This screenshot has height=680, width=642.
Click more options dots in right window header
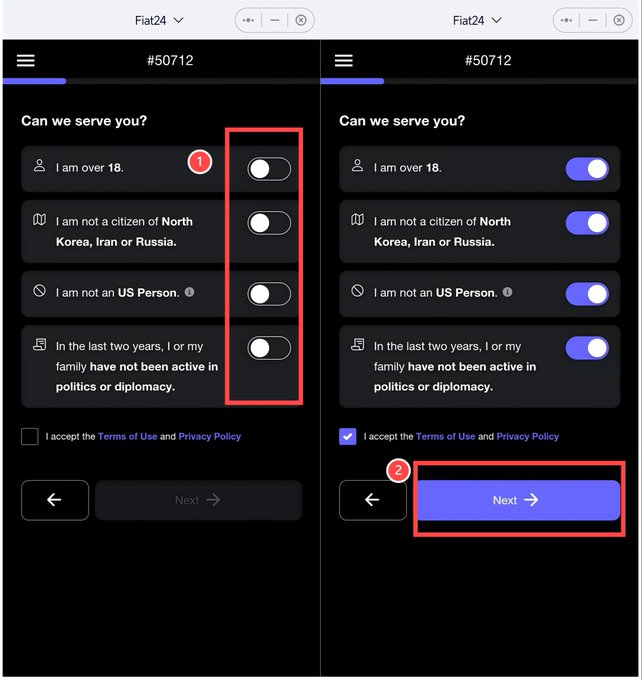coord(566,20)
